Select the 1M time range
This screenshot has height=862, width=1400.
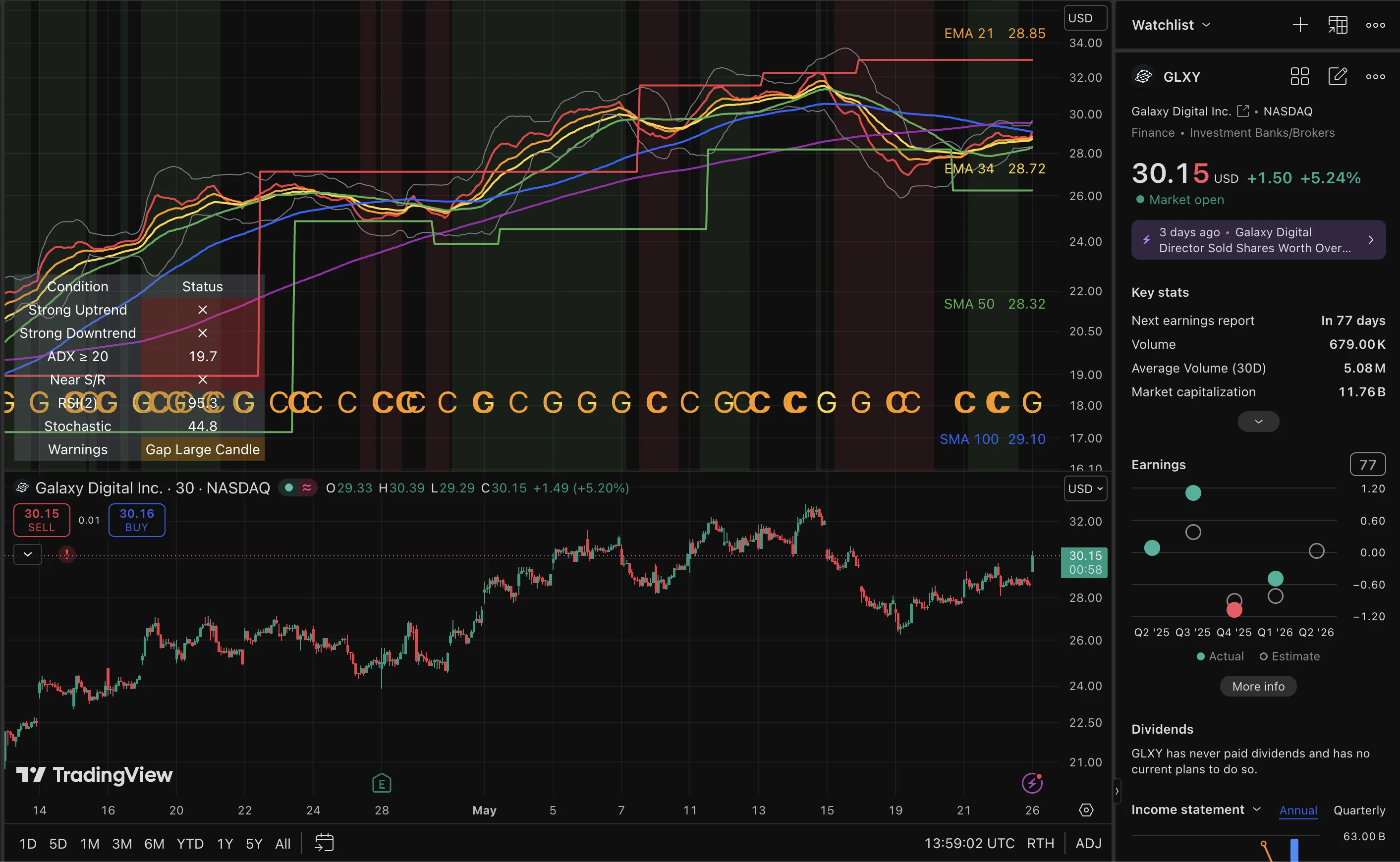(90, 843)
